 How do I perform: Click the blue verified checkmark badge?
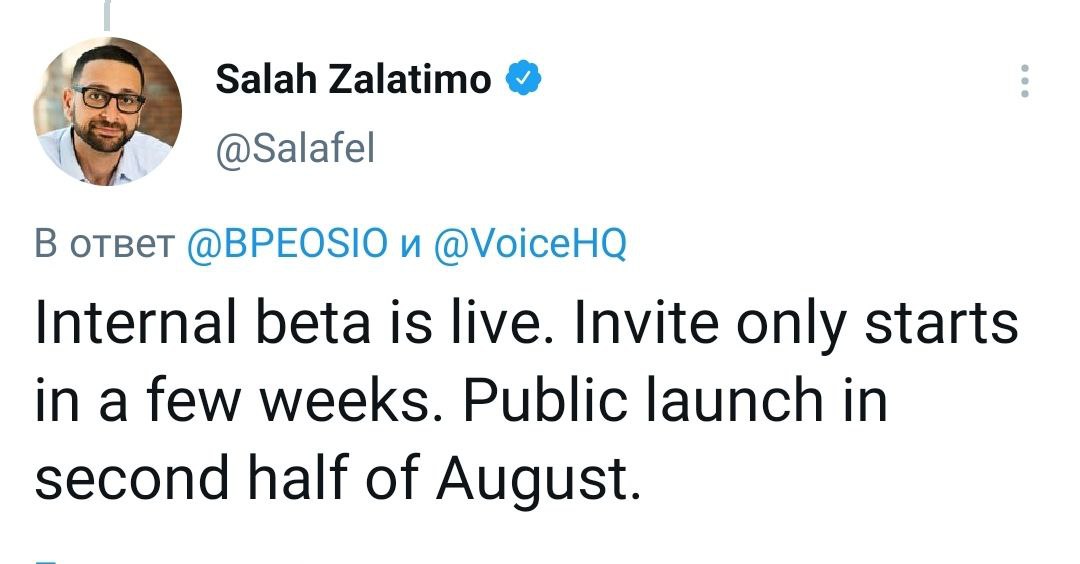point(524,79)
